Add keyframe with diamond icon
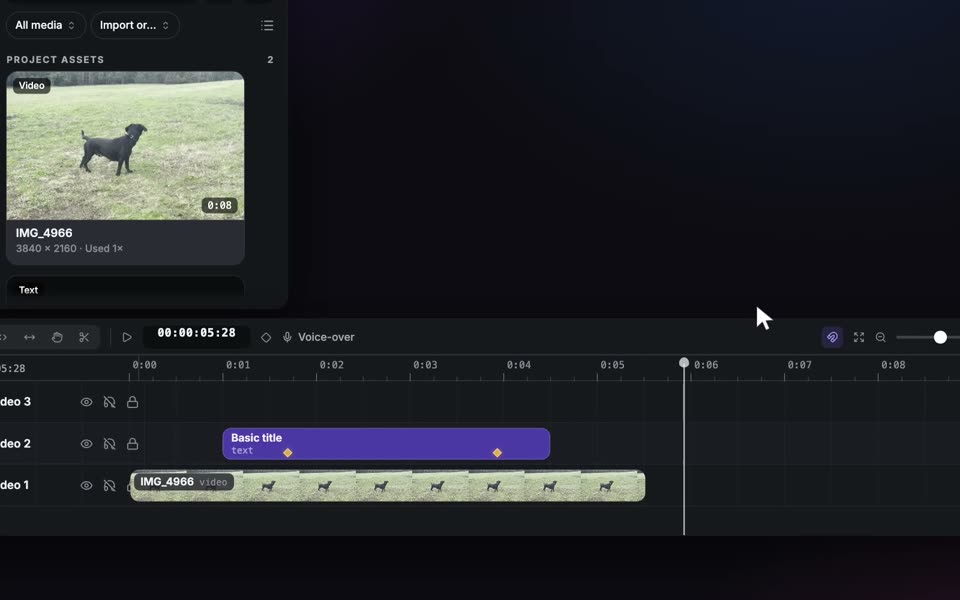Screen dimensions: 960x600 266,337
